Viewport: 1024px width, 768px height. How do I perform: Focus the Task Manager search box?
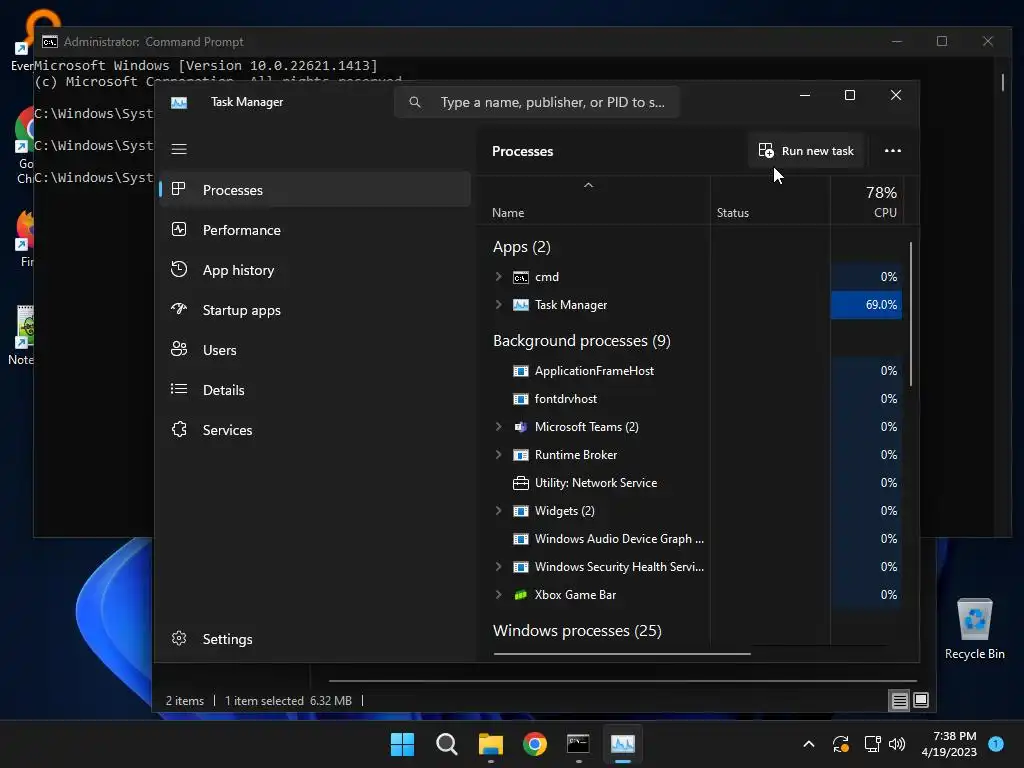tap(537, 103)
